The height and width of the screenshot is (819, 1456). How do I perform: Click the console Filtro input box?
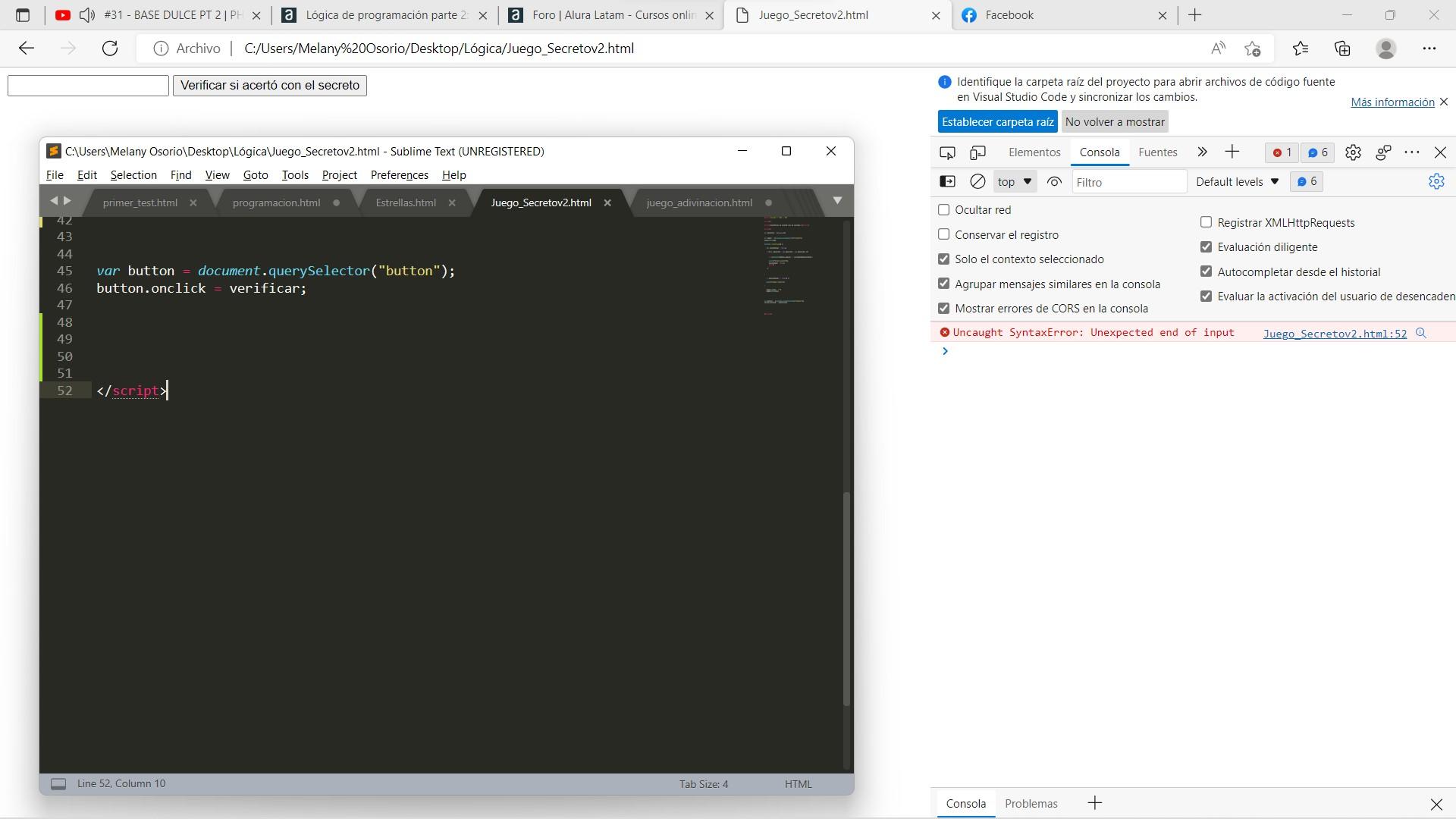pyautogui.click(x=1129, y=182)
